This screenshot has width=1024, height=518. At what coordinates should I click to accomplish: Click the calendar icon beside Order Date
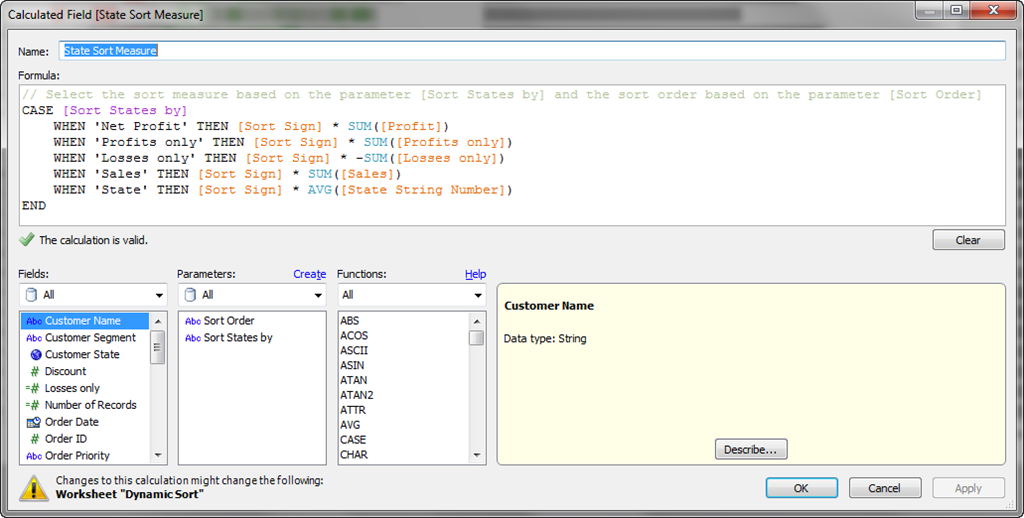(x=34, y=422)
